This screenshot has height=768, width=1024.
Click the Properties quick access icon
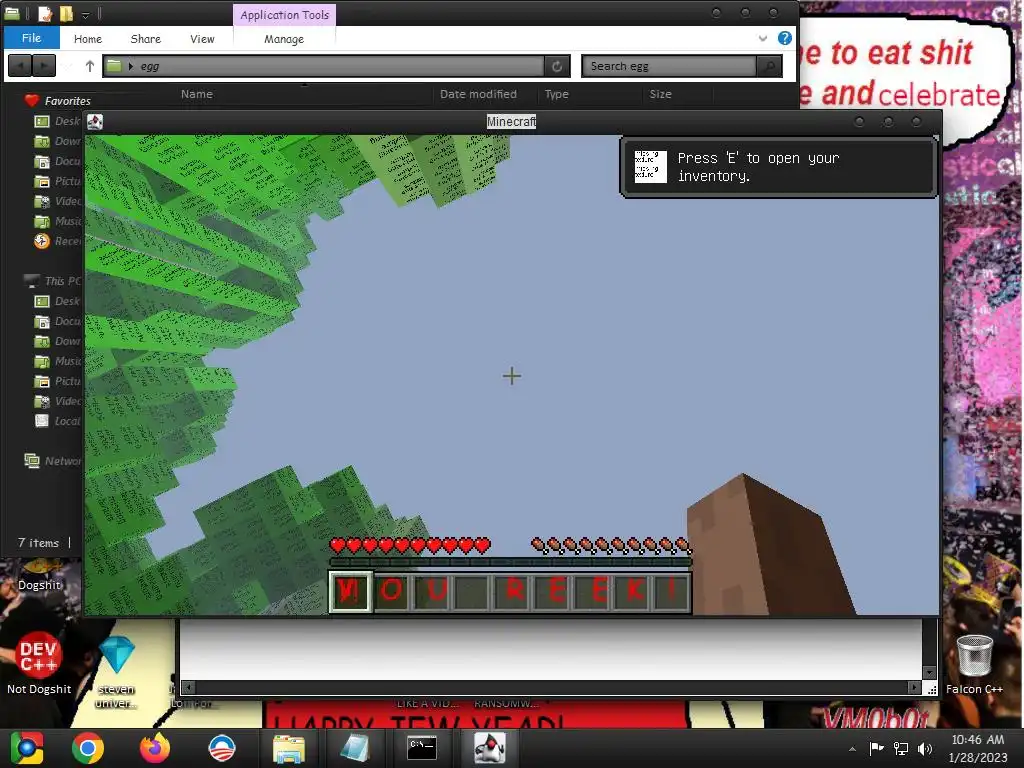click(x=44, y=13)
